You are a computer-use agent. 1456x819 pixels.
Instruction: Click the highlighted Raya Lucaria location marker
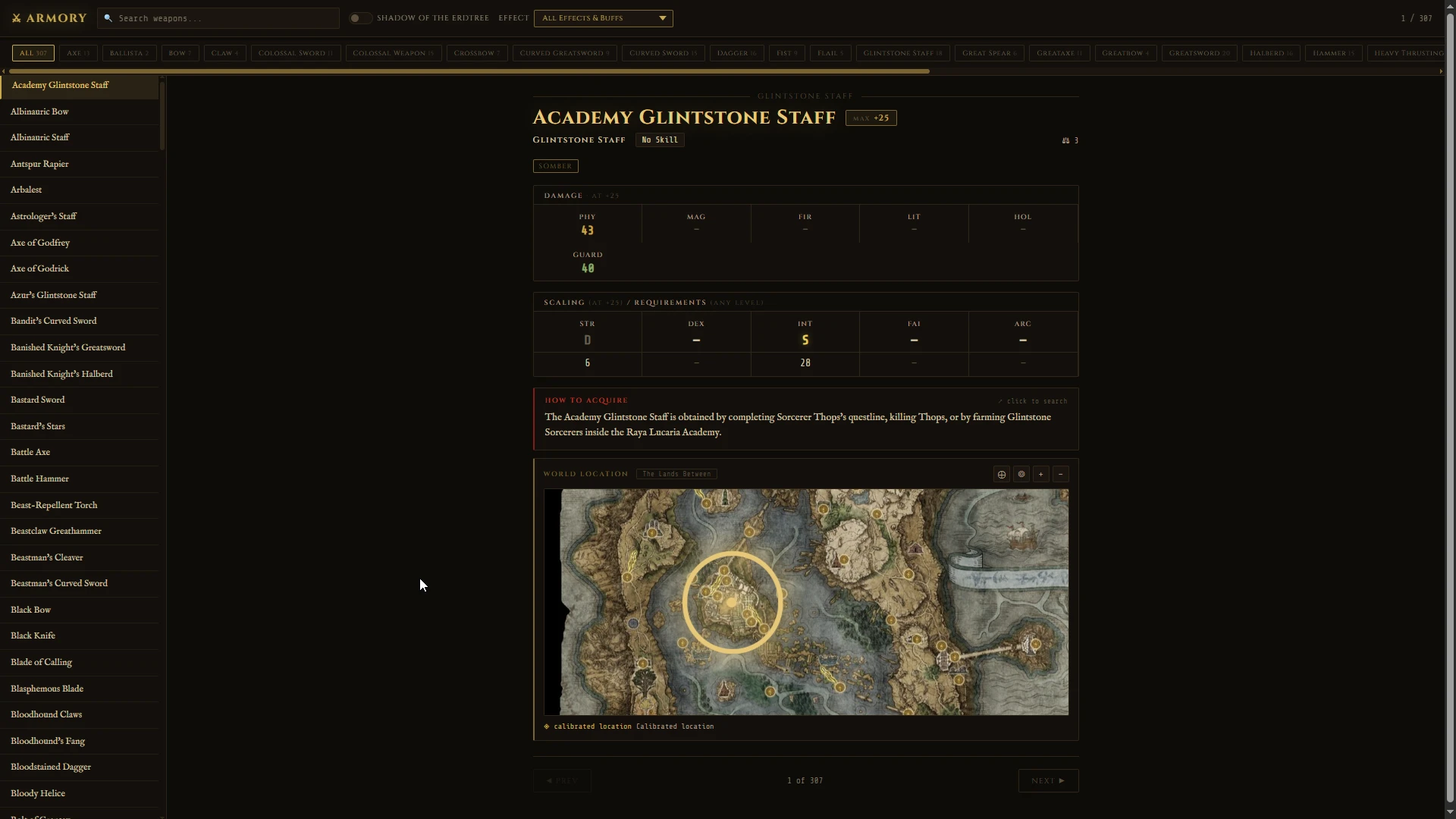732,602
